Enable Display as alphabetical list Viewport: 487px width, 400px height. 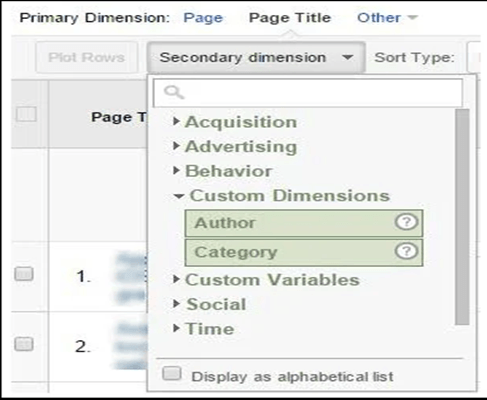tap(172, 373)
